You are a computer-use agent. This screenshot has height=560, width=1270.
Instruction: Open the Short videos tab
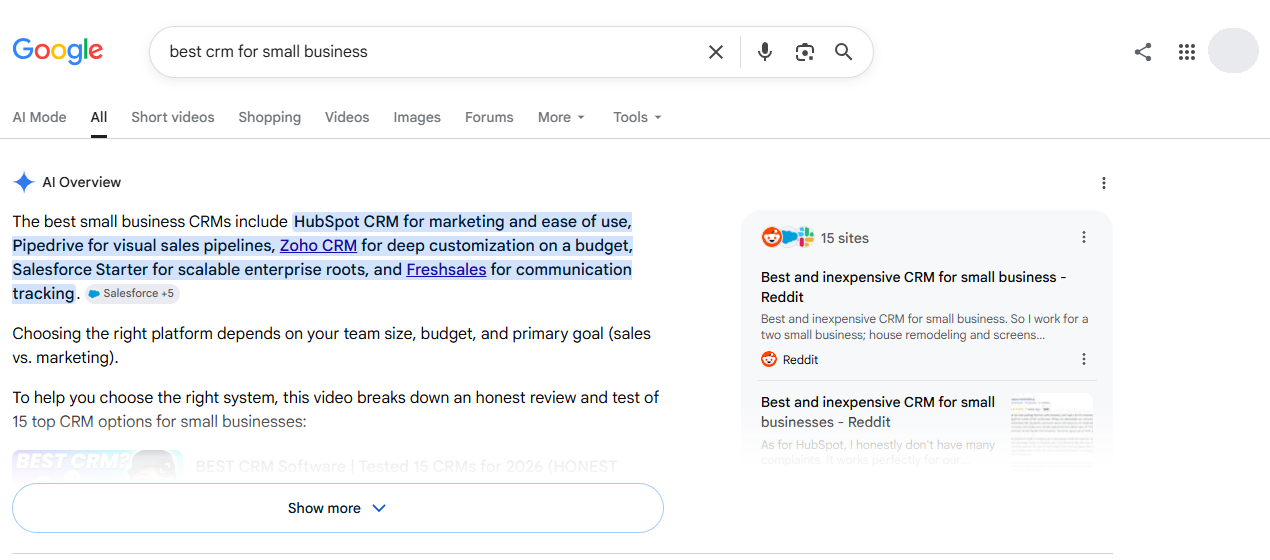click(x=173, y=117)
